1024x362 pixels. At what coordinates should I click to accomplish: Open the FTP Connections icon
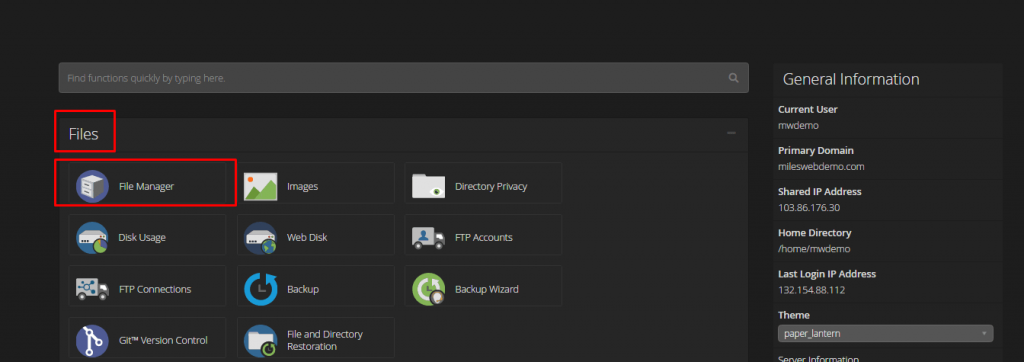point(92,289)
